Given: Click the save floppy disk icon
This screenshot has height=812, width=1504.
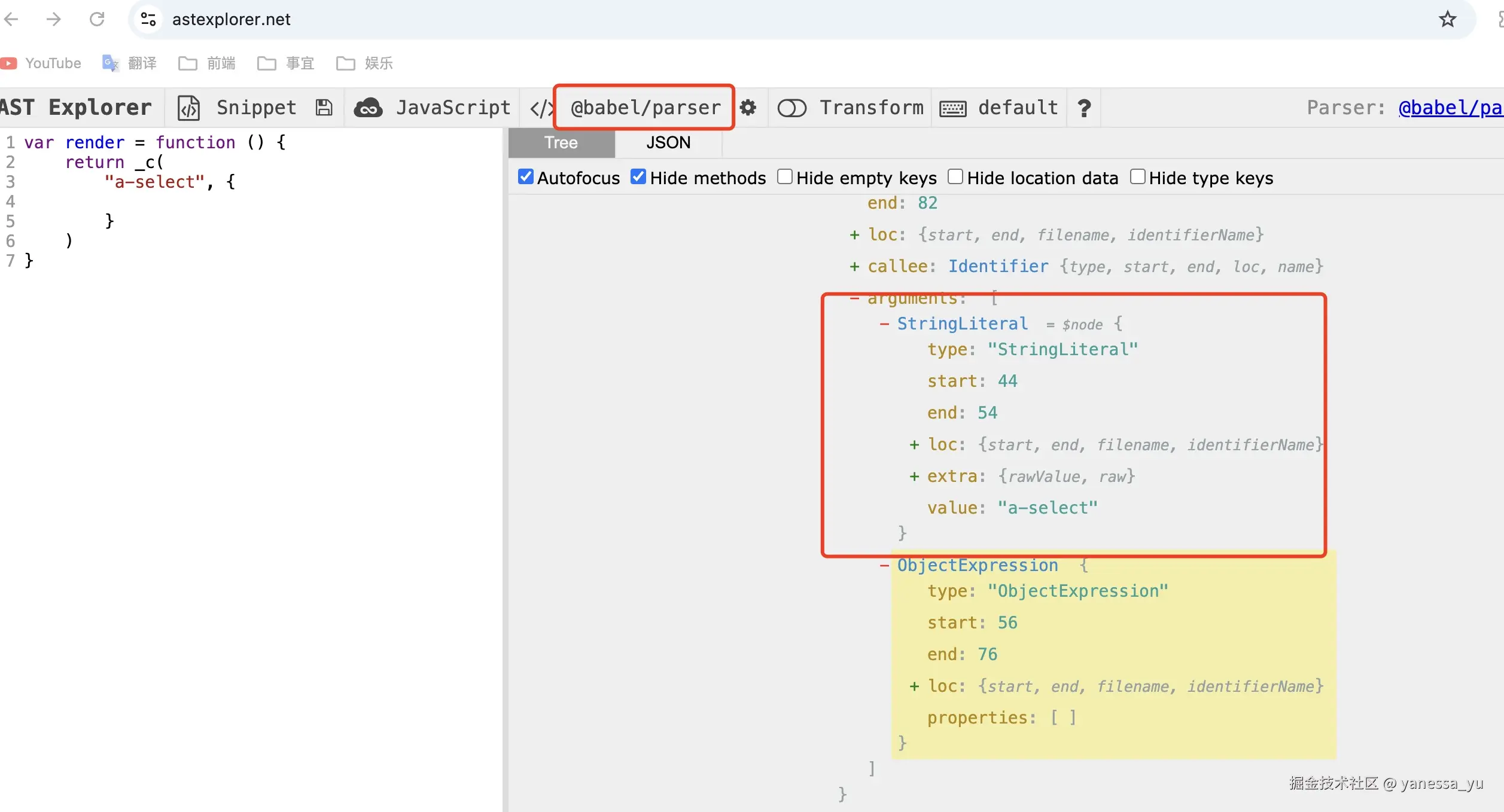Looking at the screenshot, I should (324, 108).
